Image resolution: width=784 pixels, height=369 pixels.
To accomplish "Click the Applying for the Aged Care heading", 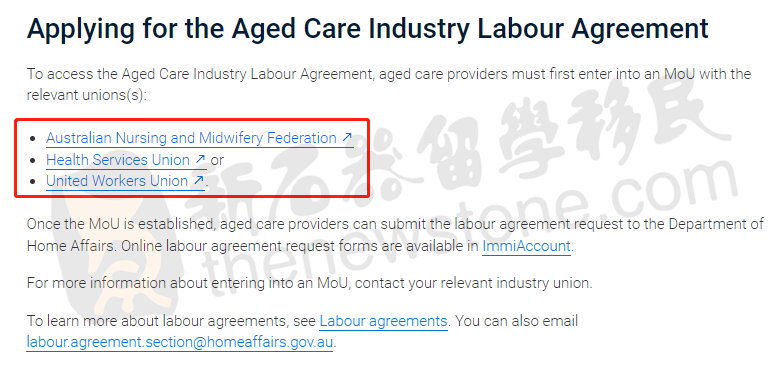I will 368,29.
